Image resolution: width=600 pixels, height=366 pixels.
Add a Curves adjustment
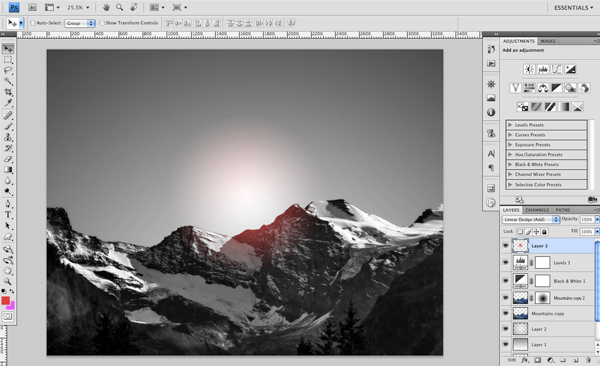click(557, 69)
